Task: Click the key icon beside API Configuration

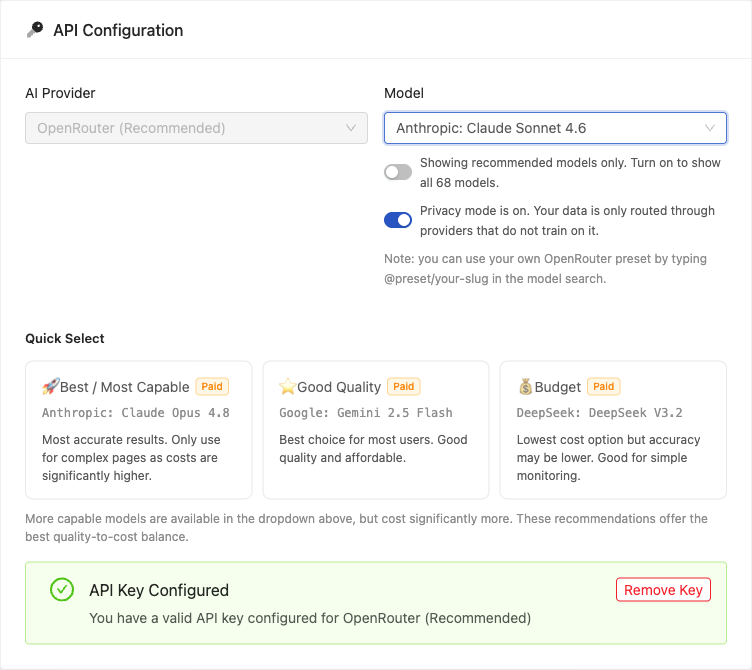Action: (x=35, y=30)
